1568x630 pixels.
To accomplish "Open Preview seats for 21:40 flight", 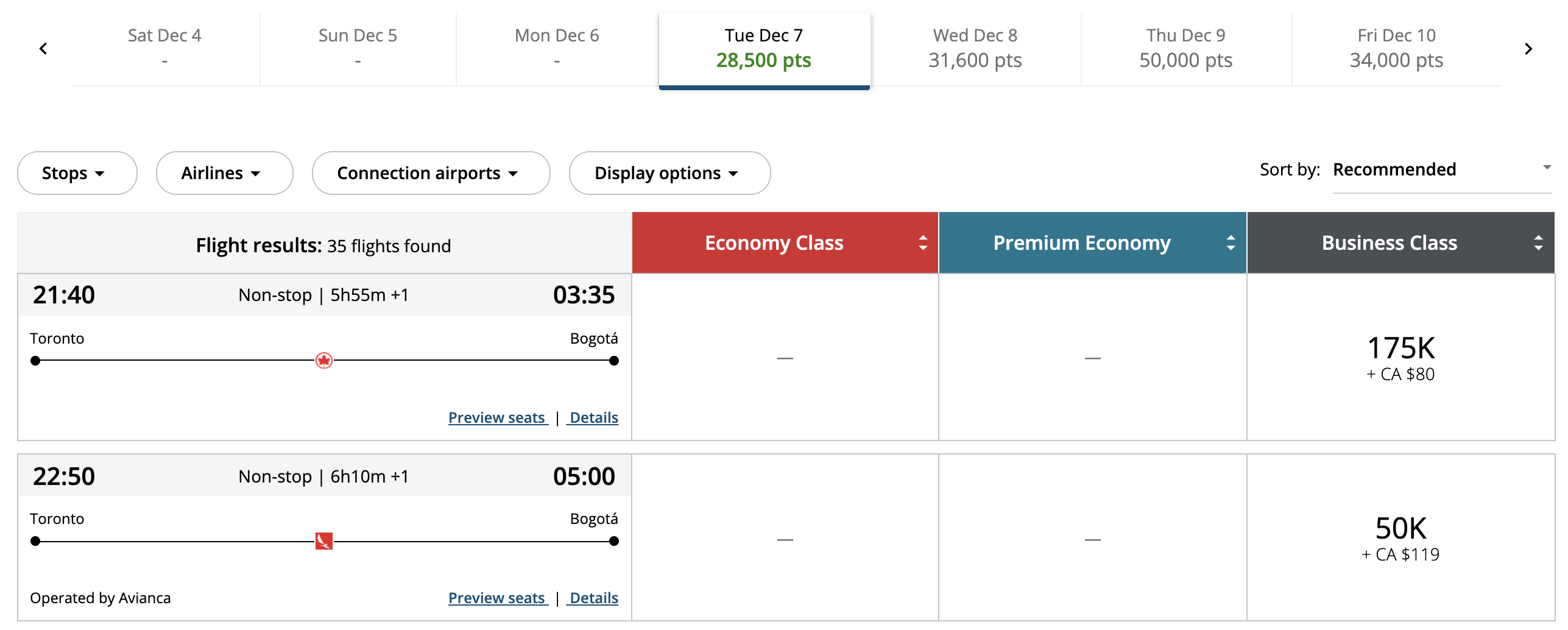I will click(497, 418).
